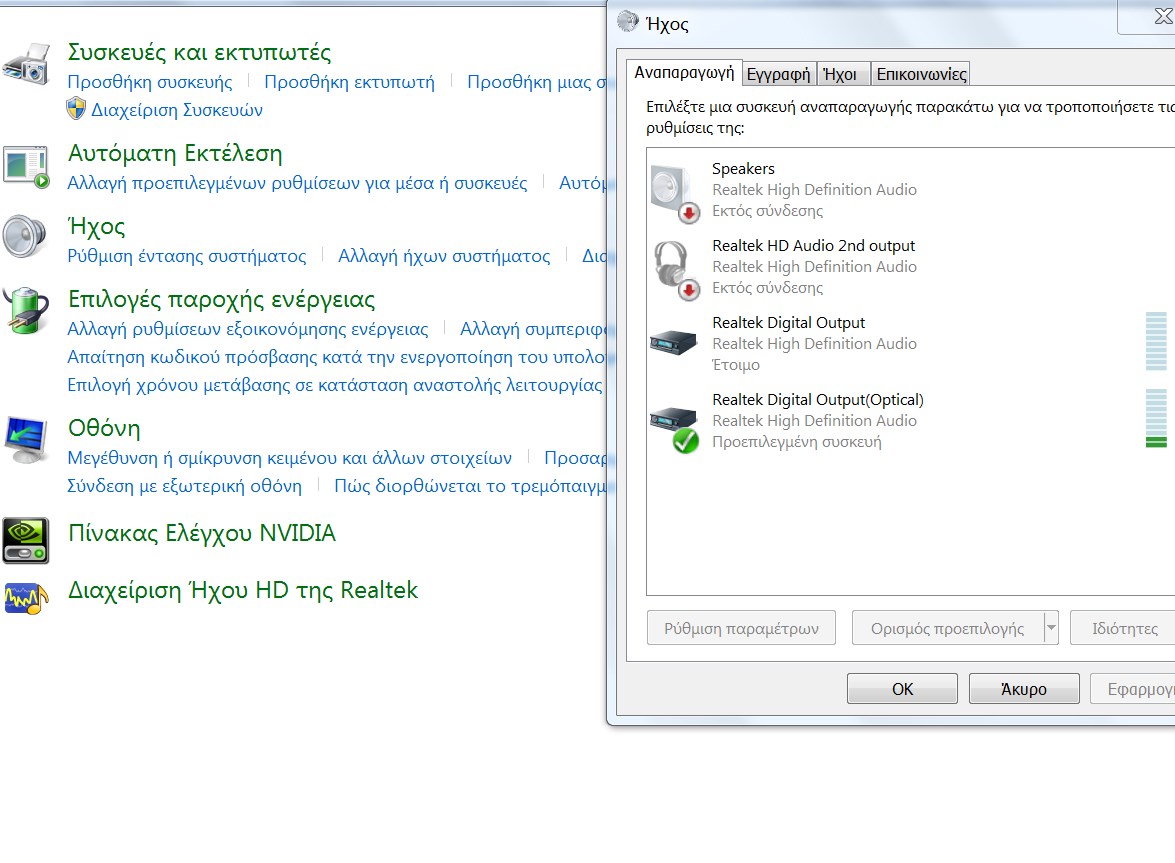Screen dimensions: 1175x863
Task: Click the Ιδιότητες button
Action: pos(1124,628)
